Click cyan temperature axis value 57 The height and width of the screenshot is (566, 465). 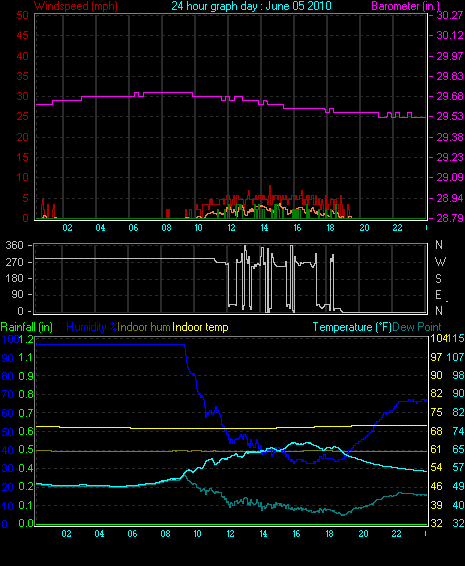tap(458, 468)
